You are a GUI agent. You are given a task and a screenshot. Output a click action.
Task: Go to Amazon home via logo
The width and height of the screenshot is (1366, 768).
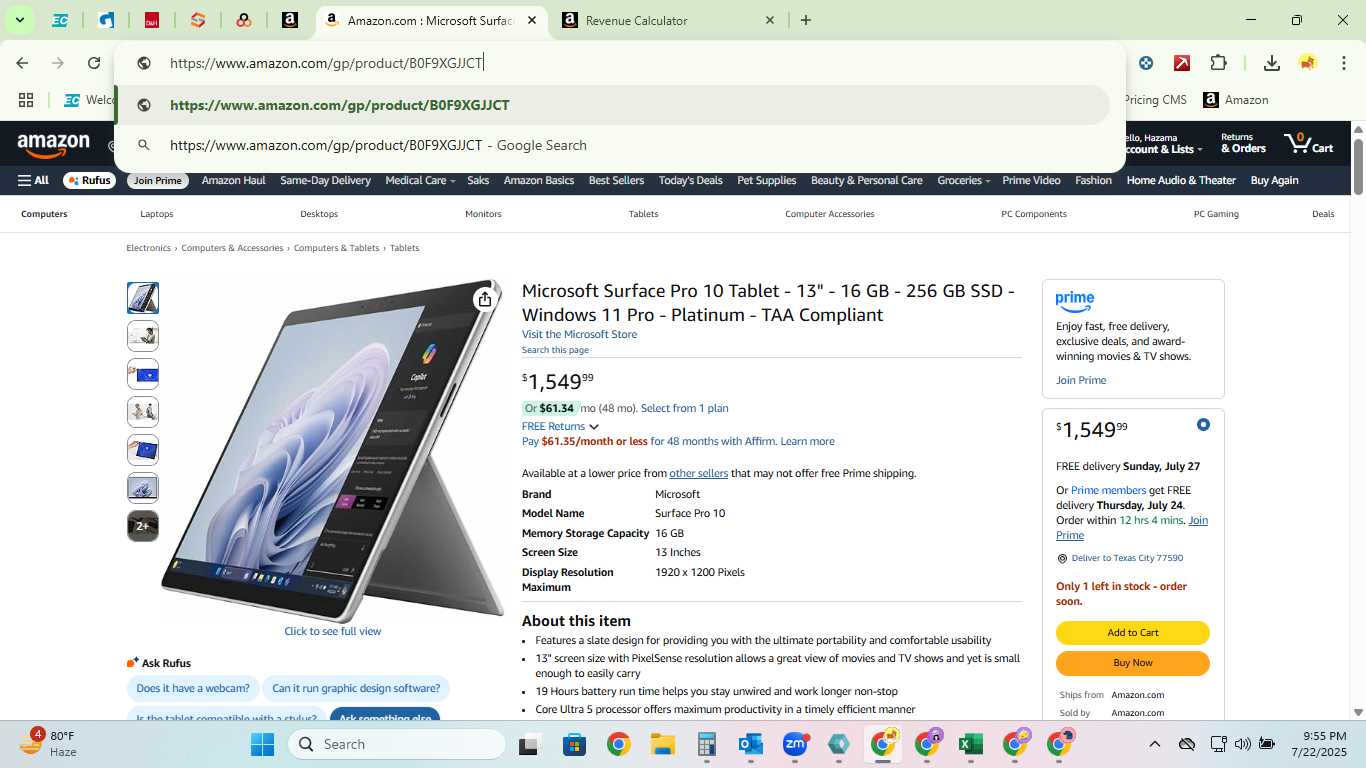coord(54,146)
